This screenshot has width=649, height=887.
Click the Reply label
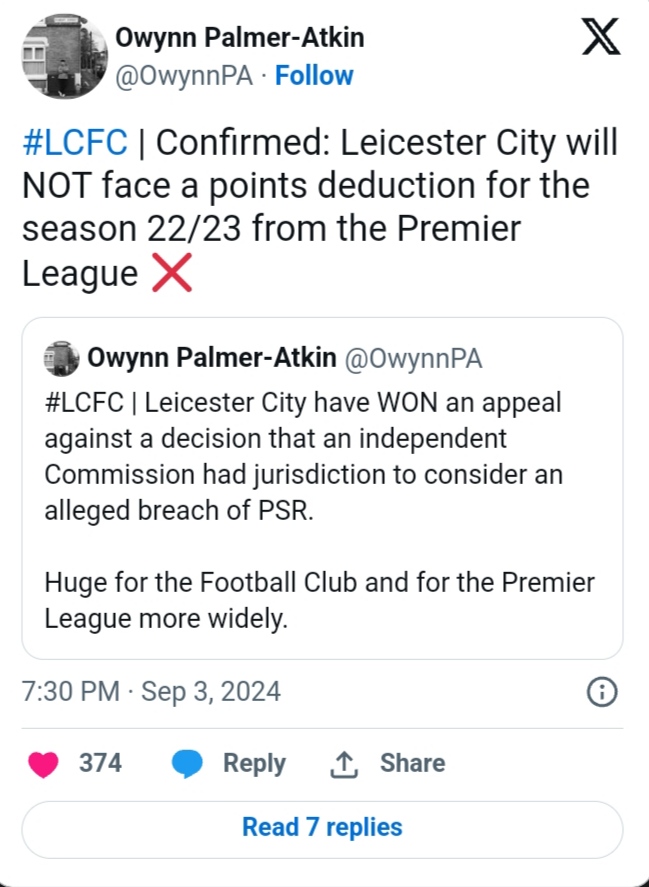click(x=254, y=763)
